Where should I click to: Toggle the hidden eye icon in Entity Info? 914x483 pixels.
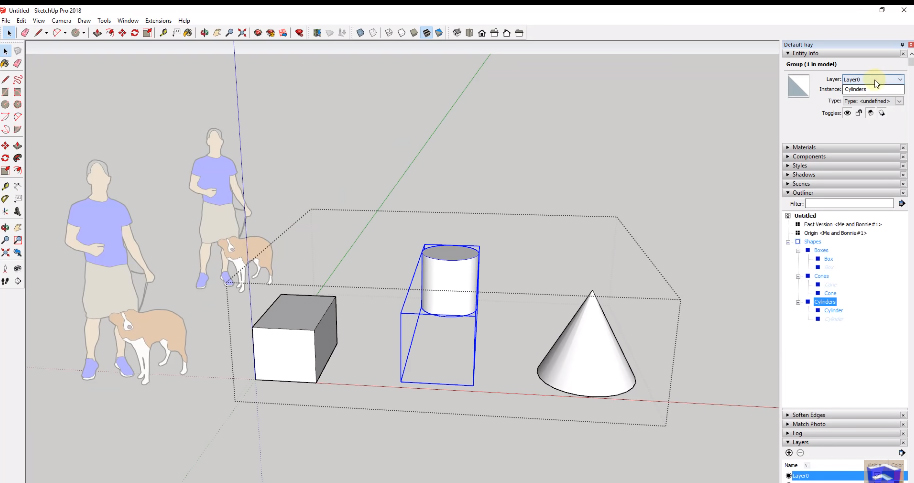(848, 113)
